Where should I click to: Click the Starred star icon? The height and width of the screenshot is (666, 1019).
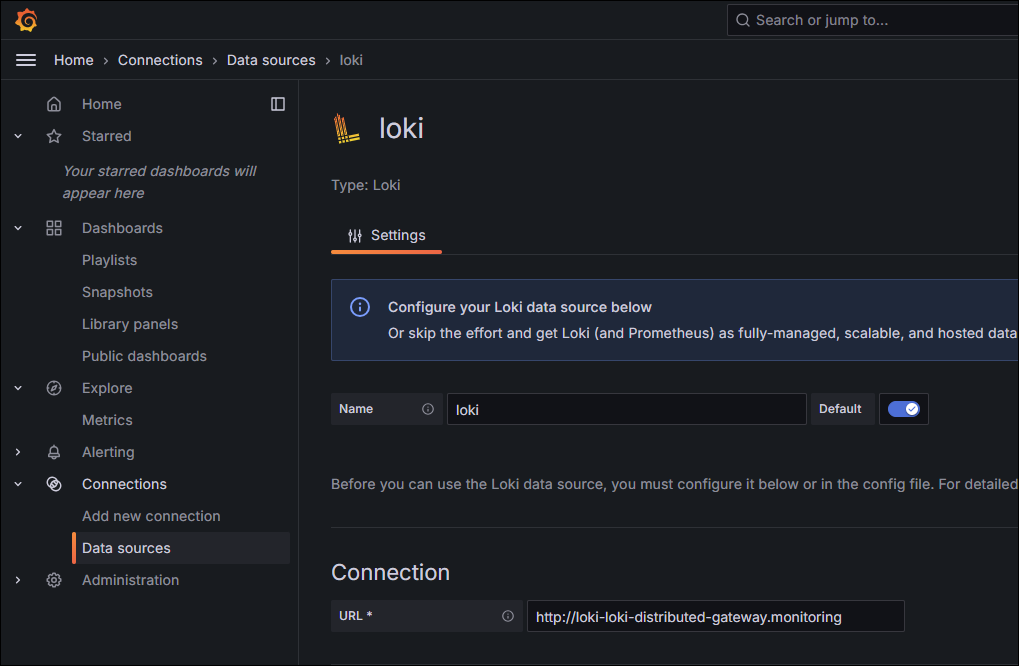click(54, 136)
